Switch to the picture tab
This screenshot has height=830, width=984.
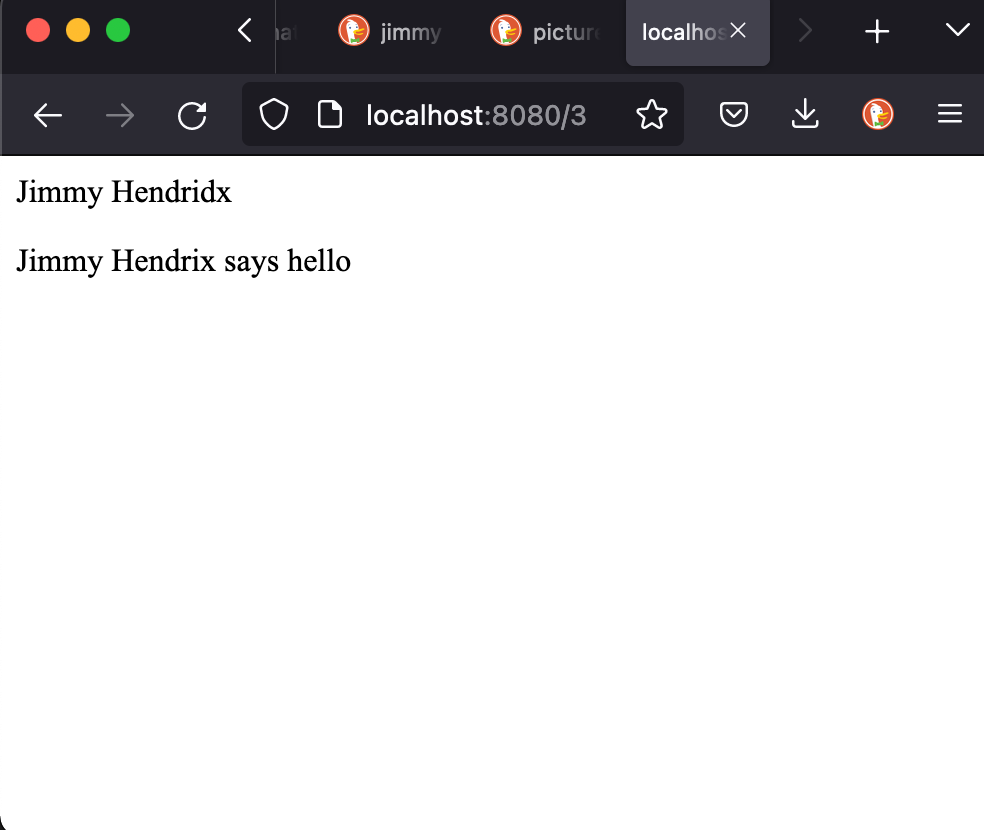pyautogui.click(x=545, y=32)
